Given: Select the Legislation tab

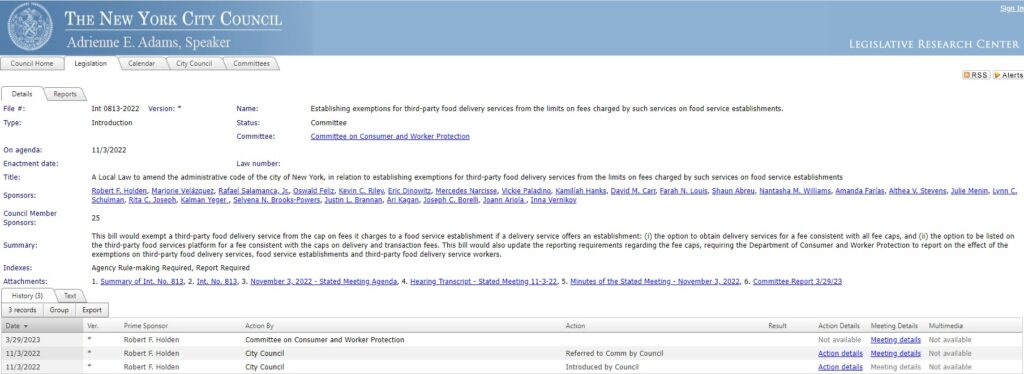Looking at the screenshot, I should point(91,63).
